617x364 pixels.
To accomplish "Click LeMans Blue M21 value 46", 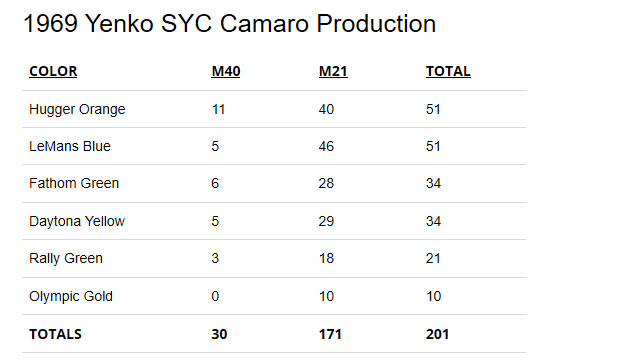I will click(x=326, y=146).
